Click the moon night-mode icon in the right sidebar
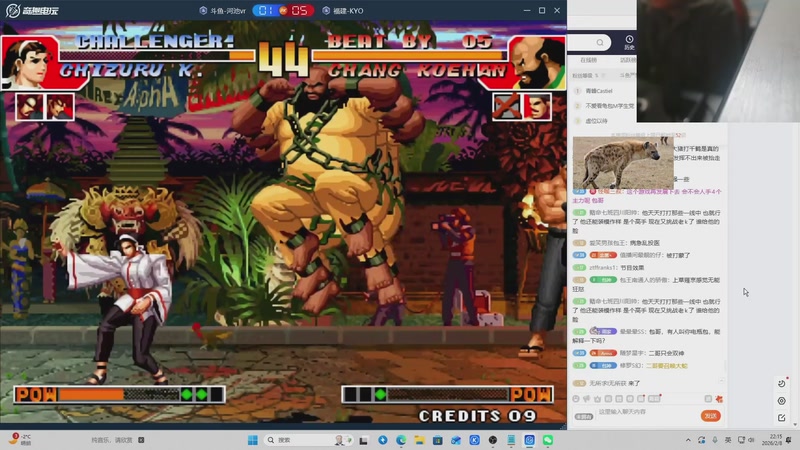The width and height of the screenshot is (800, 450). [x=782, y=383]
